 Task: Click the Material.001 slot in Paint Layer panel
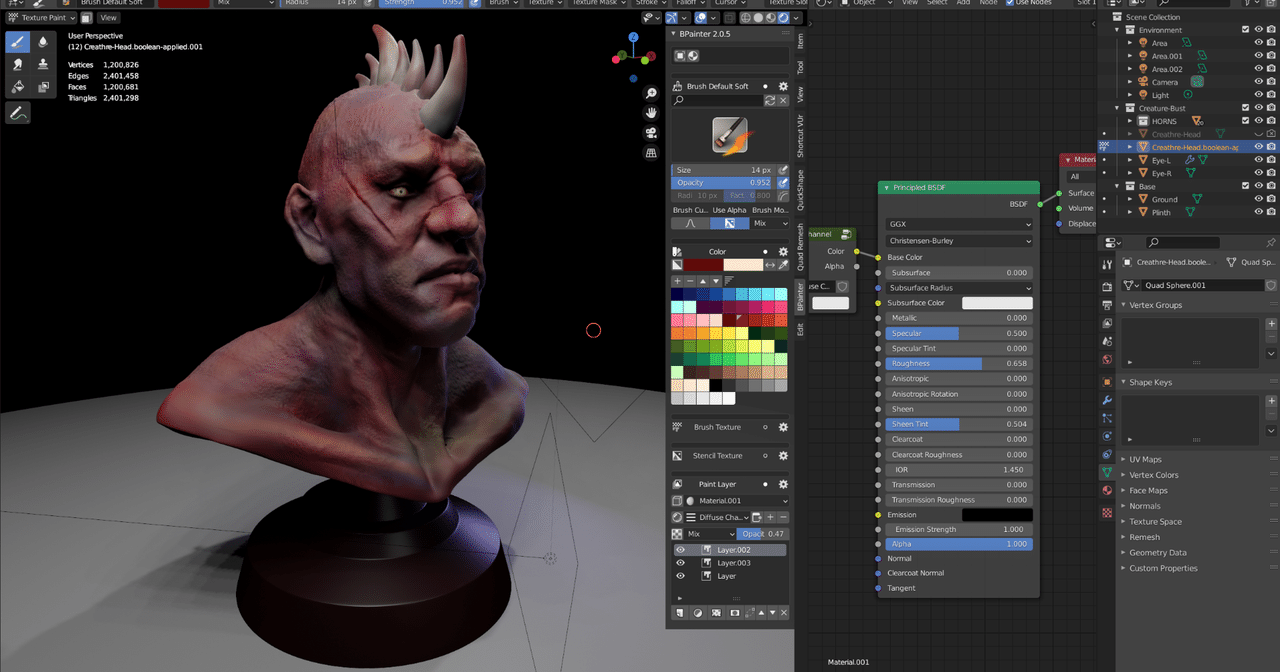click(720, 501)
